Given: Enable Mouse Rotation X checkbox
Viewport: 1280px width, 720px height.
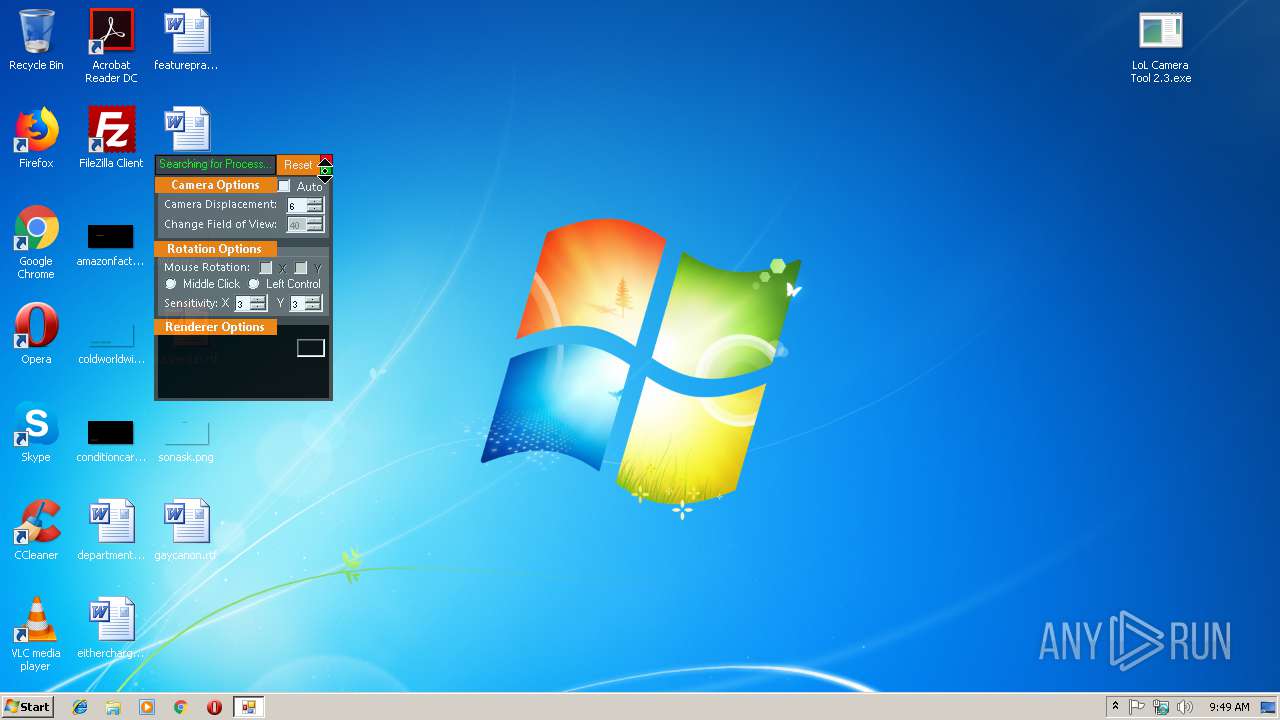Looking at the screenshot, I should tap(266, 267).
